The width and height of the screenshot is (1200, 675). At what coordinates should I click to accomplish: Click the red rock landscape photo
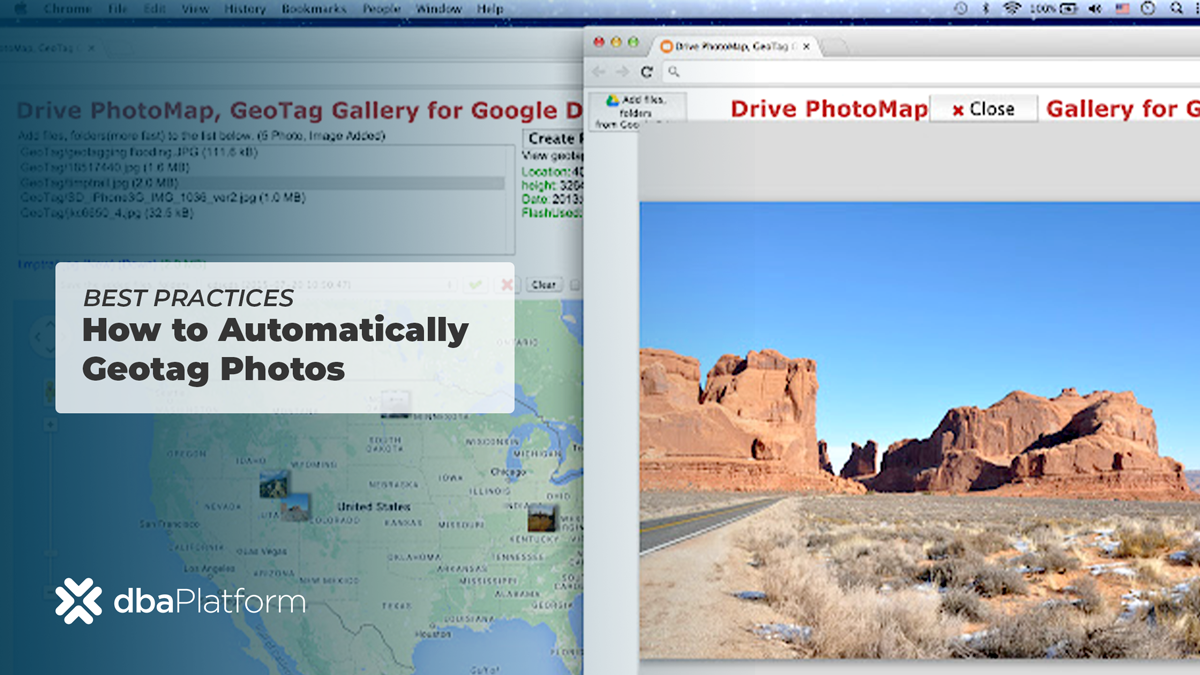coord(919,430)
